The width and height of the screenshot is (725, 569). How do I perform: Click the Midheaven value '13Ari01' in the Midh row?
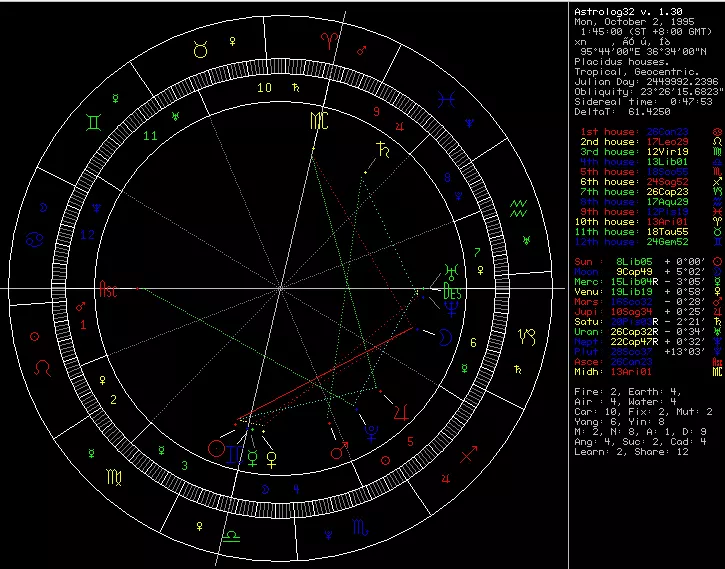[x=632, y=372]
